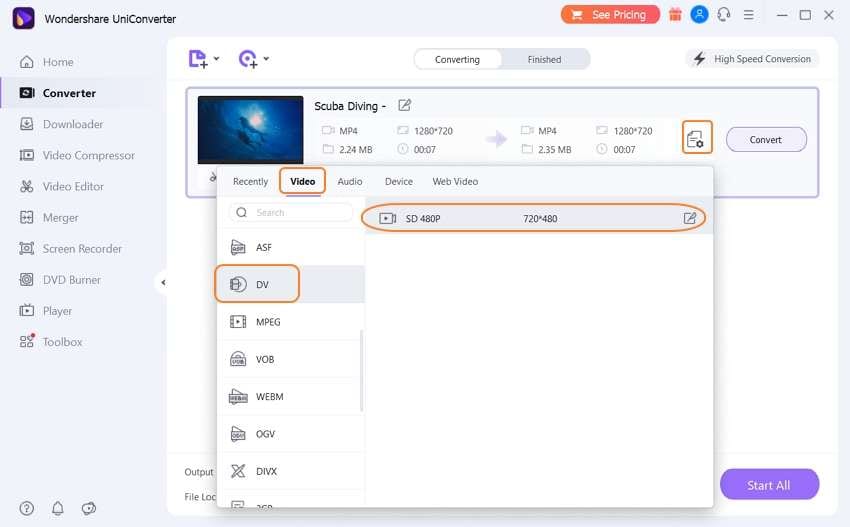Switch to the Finished tab
The height and width of the screenshot is (527, 850).
click(x=544, y=60)
